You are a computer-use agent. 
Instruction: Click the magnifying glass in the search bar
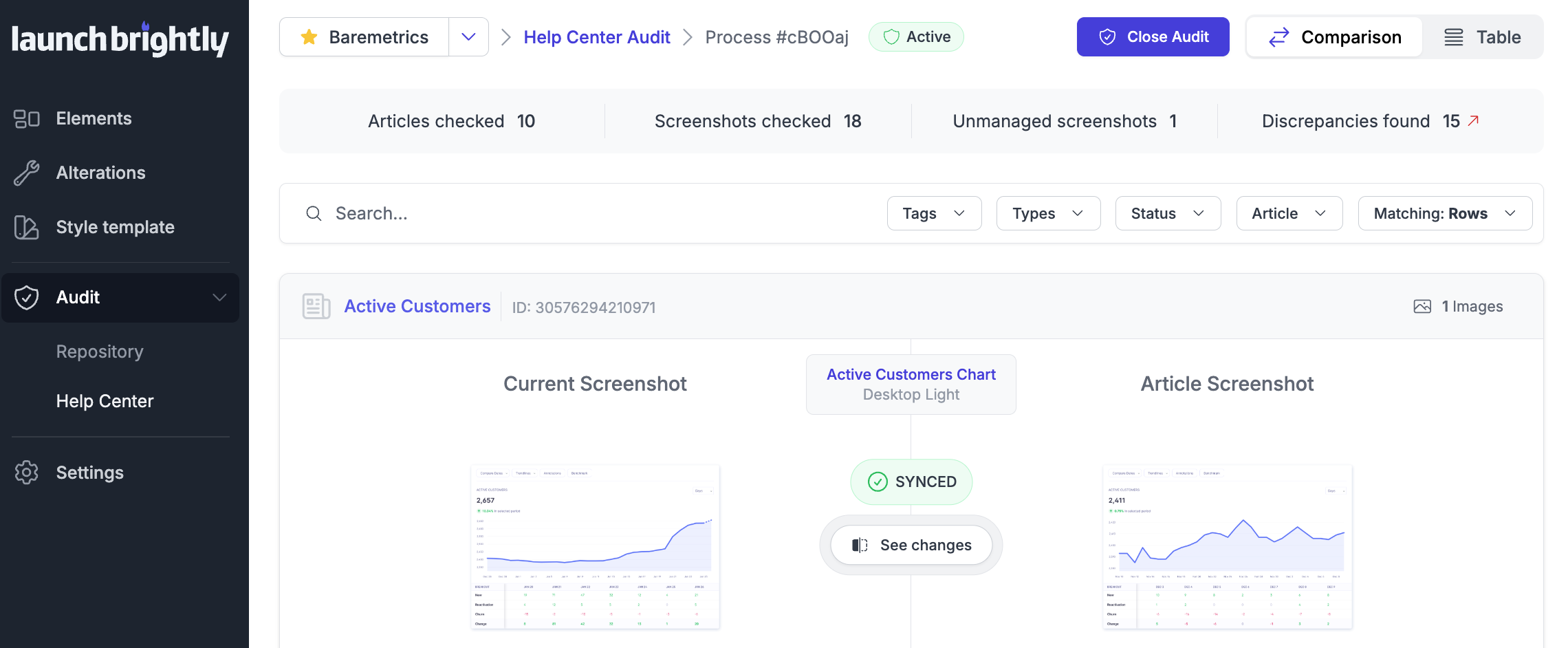[314, 213]
